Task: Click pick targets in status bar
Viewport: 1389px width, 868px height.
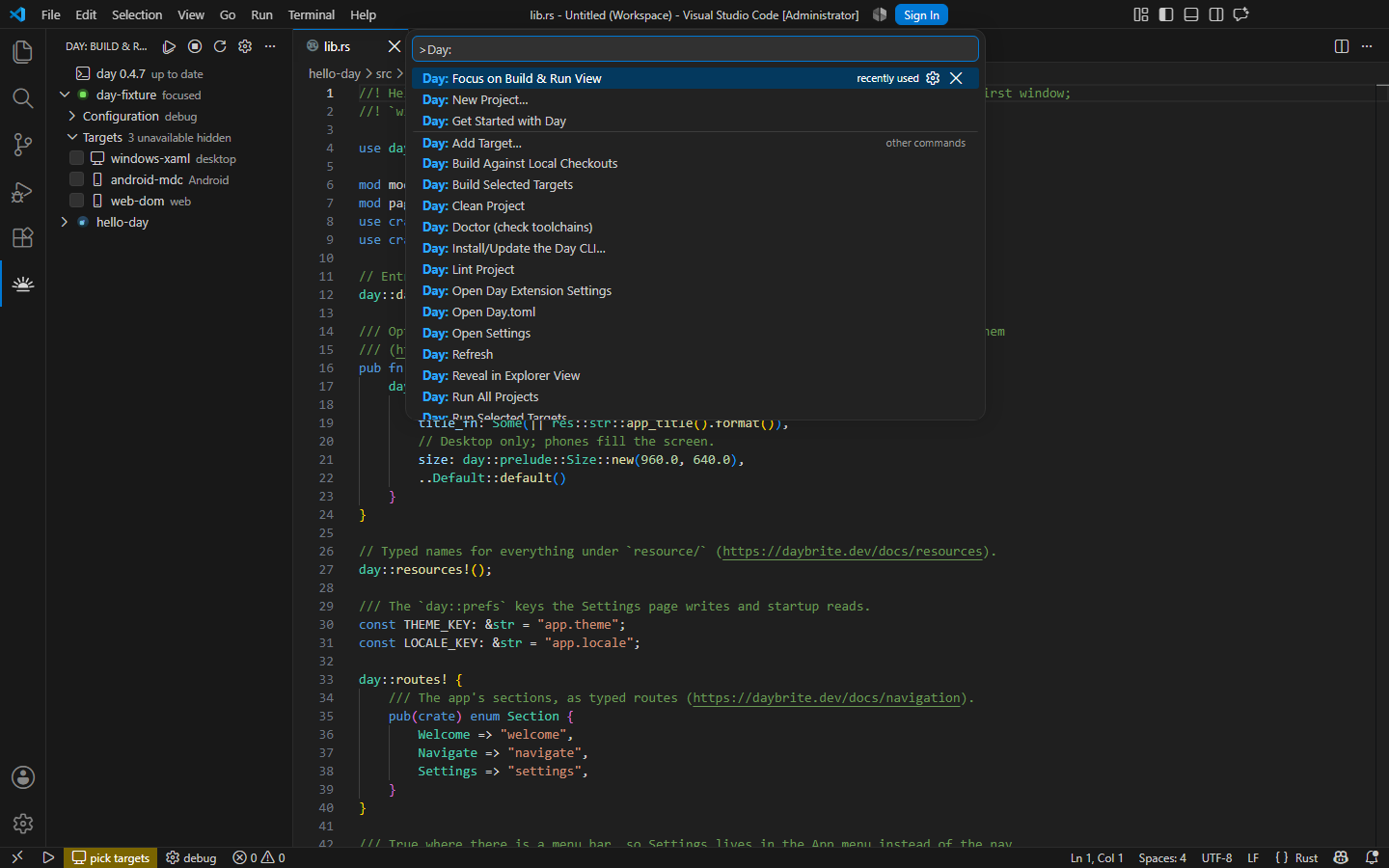Action: [111, 857]
